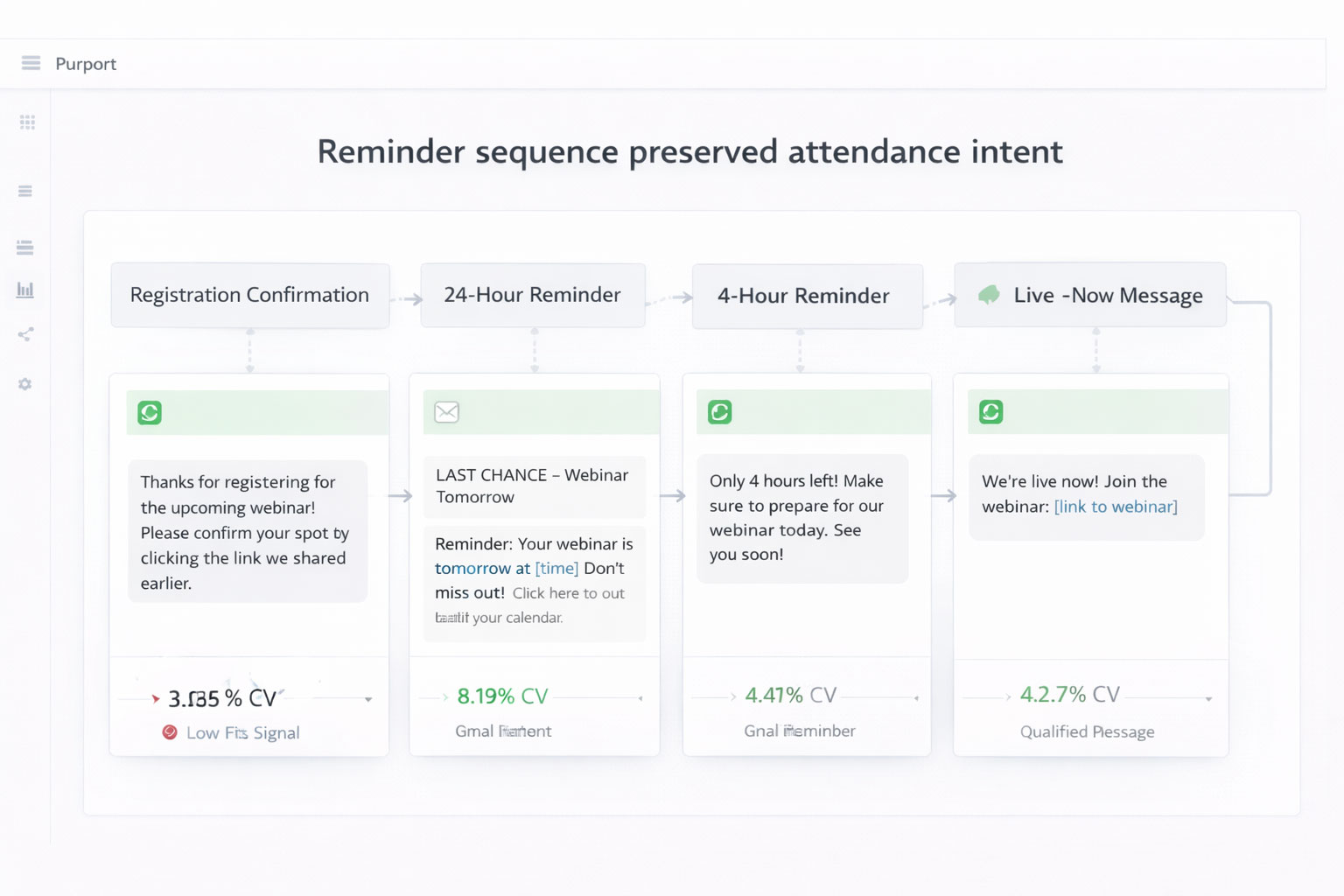The height and width of the screenshot is (896, 1344).
Task: Open the bar chart analytics icon
Action: [25, 290]
